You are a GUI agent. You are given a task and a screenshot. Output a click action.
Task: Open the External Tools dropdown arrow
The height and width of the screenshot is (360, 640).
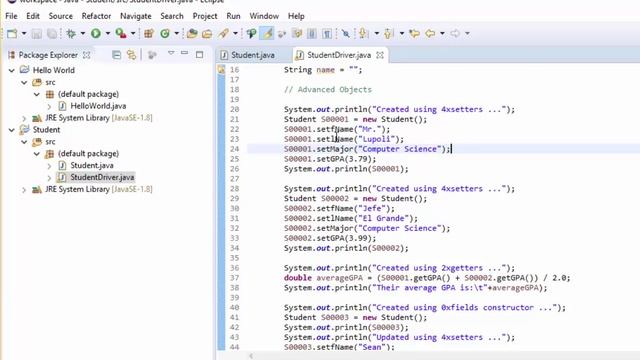[x=133, y=33]
